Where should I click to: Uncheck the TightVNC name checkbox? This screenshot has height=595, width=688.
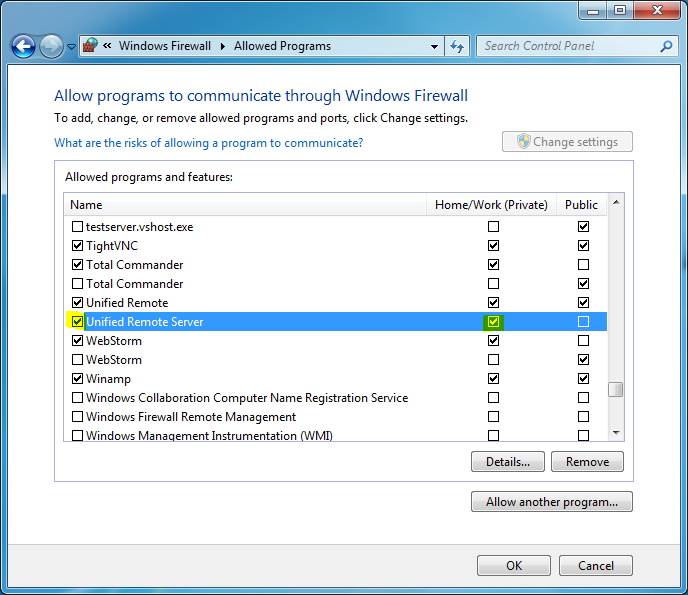(77, 245)
